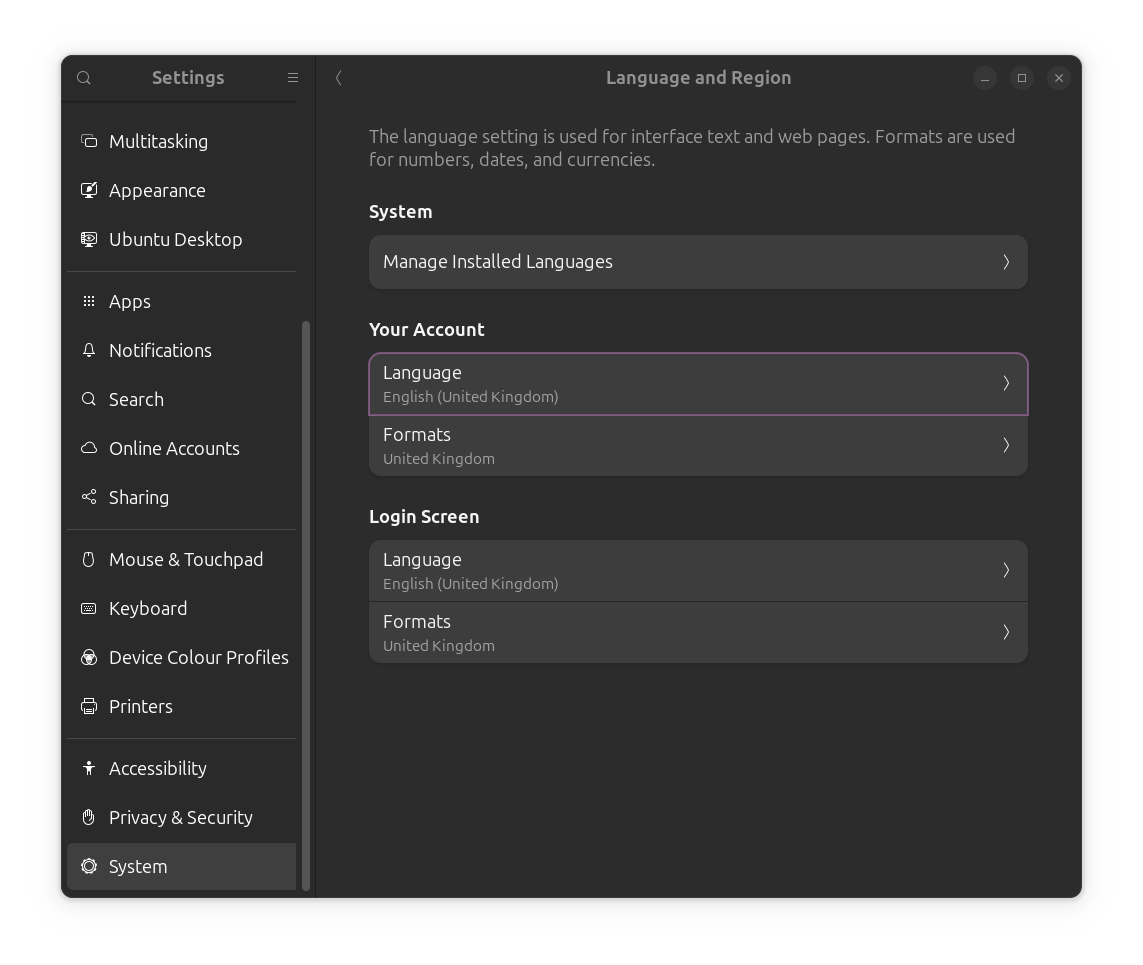The image size is (1143, 965).
Task: Open Online Accounts settings
Action: (174, 448)
